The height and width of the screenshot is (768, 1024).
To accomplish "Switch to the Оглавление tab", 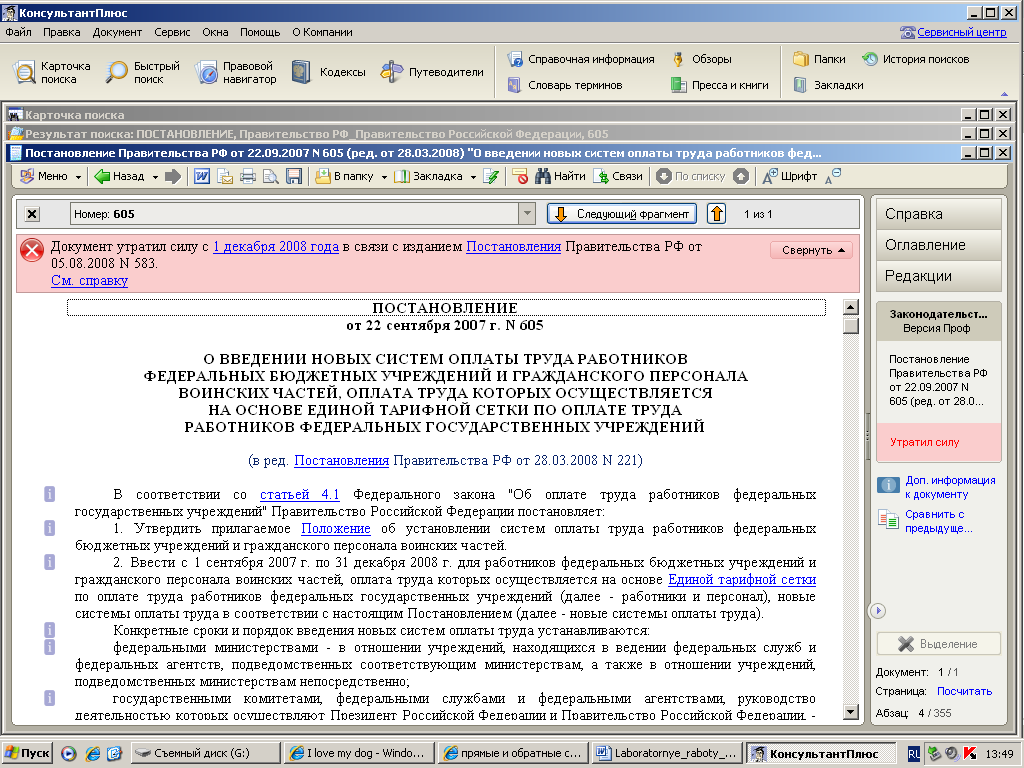I will click(x=938, y=245).
